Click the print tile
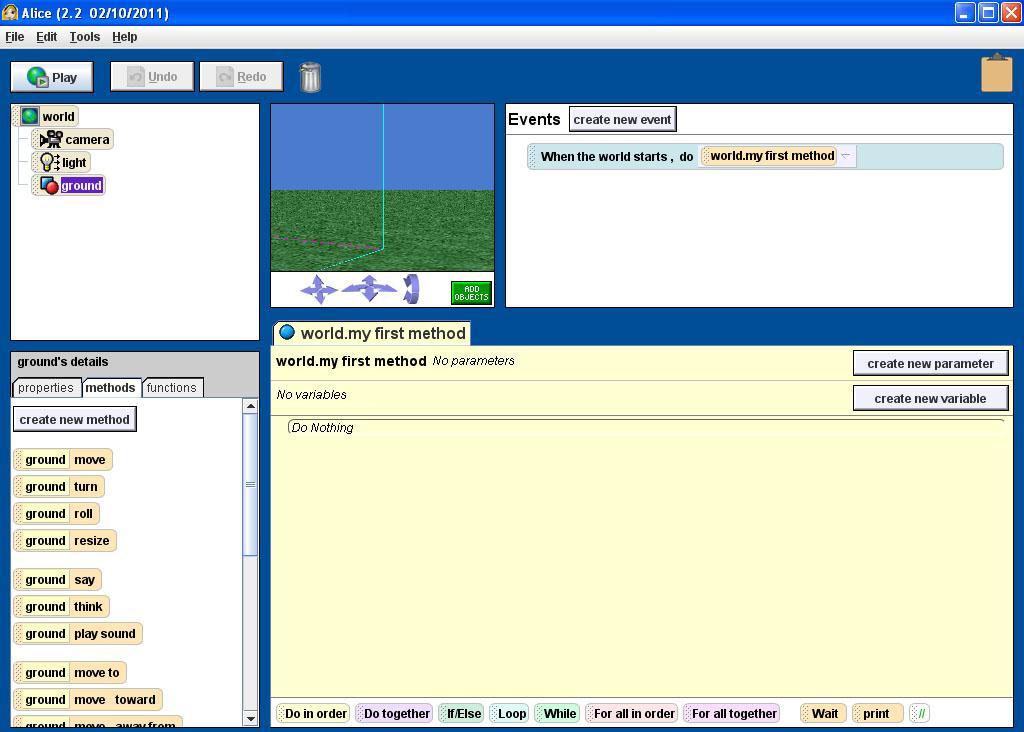This screenshot has height=732, width=1024. 878,714
